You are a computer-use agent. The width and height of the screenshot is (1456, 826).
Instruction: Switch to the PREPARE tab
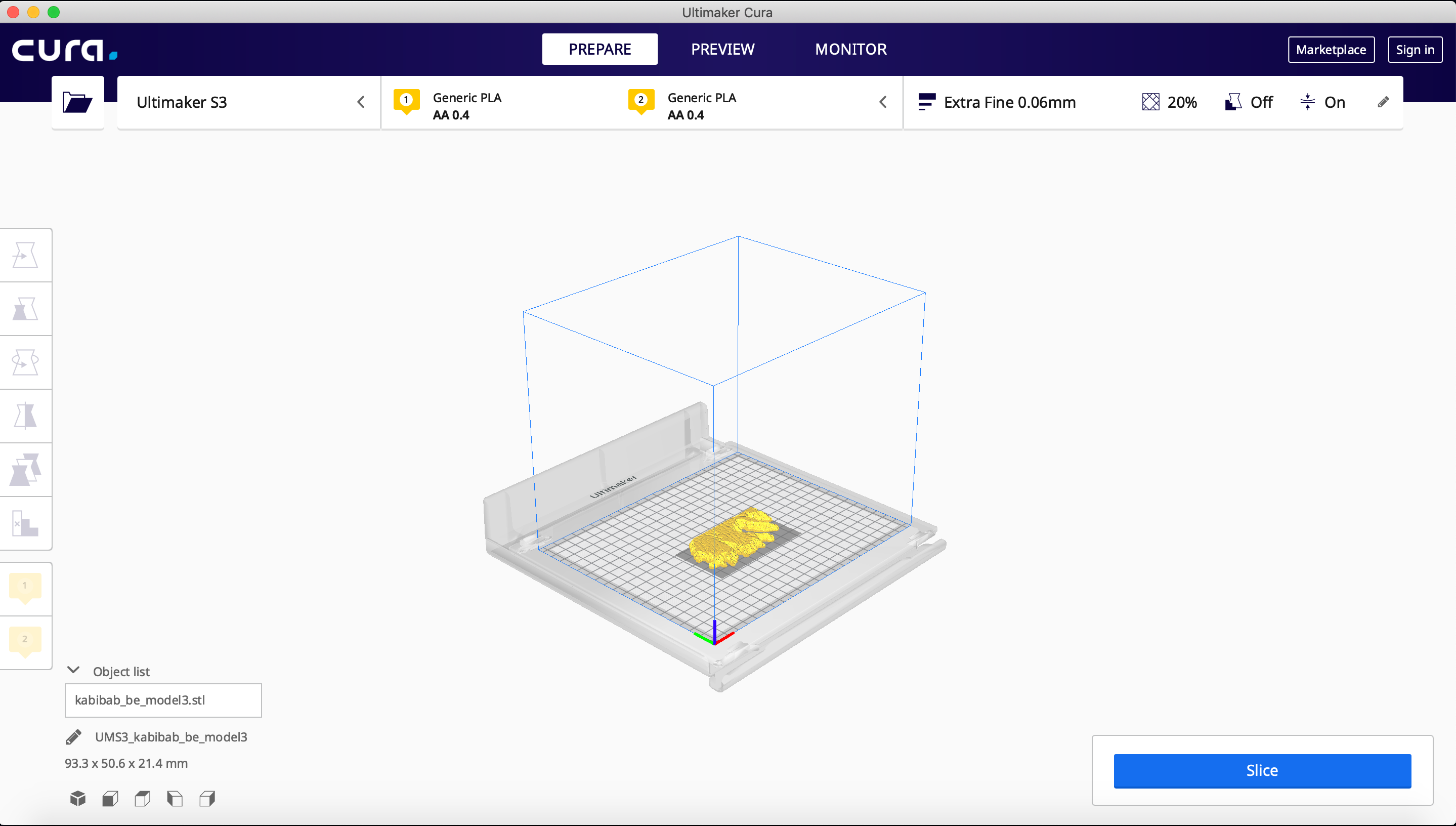[600, 50]
